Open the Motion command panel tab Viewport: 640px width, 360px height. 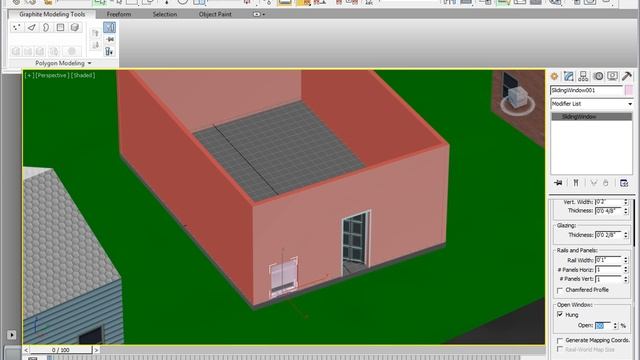(598, 76)
